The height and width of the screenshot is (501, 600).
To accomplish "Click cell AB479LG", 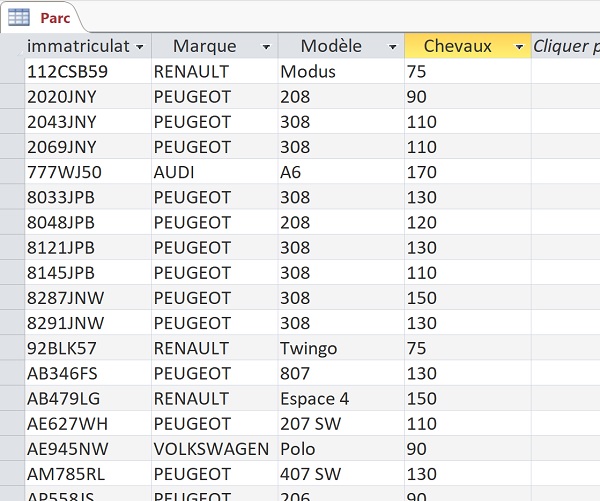I will [88, 398].
